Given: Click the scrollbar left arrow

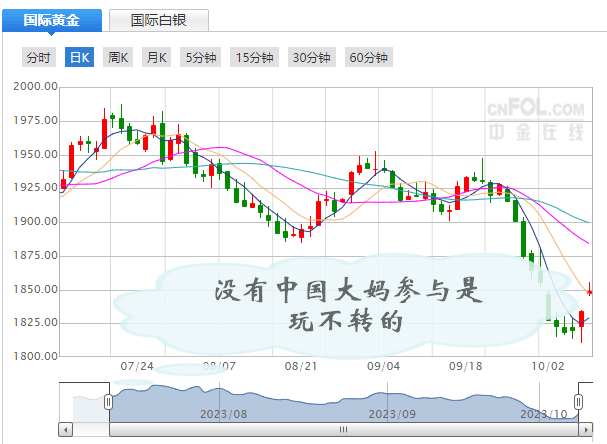Looking at the screenshot, I should [65, 430].
